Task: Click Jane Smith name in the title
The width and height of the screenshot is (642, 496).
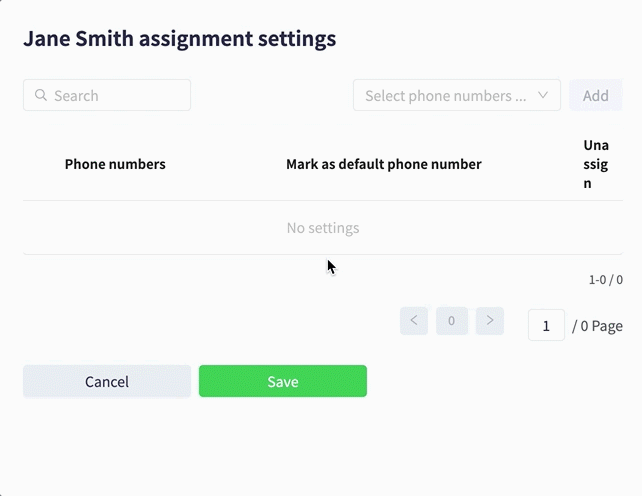Action: (79, 39)
